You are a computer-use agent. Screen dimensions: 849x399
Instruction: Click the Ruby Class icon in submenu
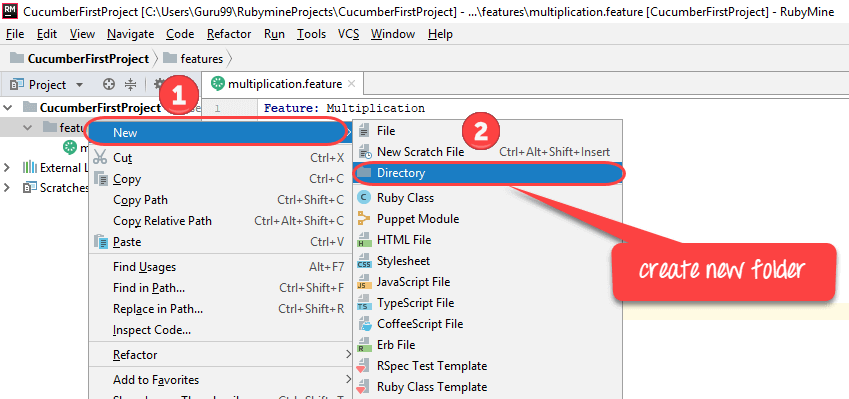point(364,198)
